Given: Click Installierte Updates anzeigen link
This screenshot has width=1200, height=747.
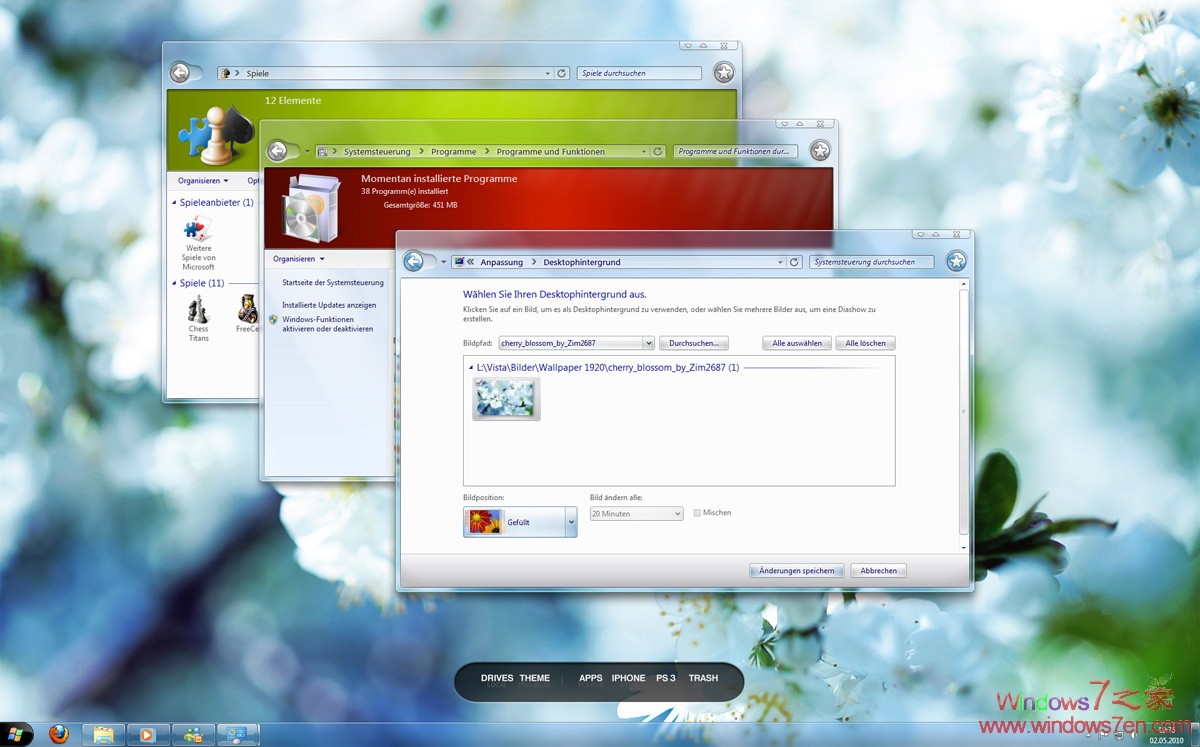Looking at the screenshot, I should point(329,305).
